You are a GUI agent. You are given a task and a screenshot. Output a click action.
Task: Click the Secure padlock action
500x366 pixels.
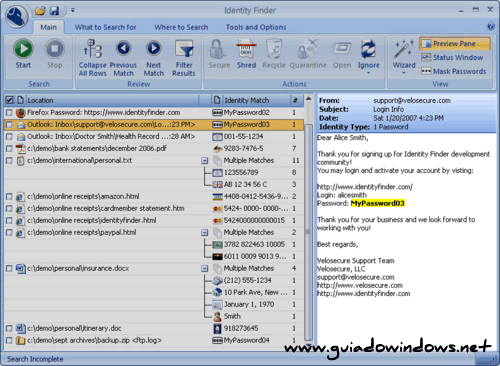pyautogui.click(x=219, y=54)
